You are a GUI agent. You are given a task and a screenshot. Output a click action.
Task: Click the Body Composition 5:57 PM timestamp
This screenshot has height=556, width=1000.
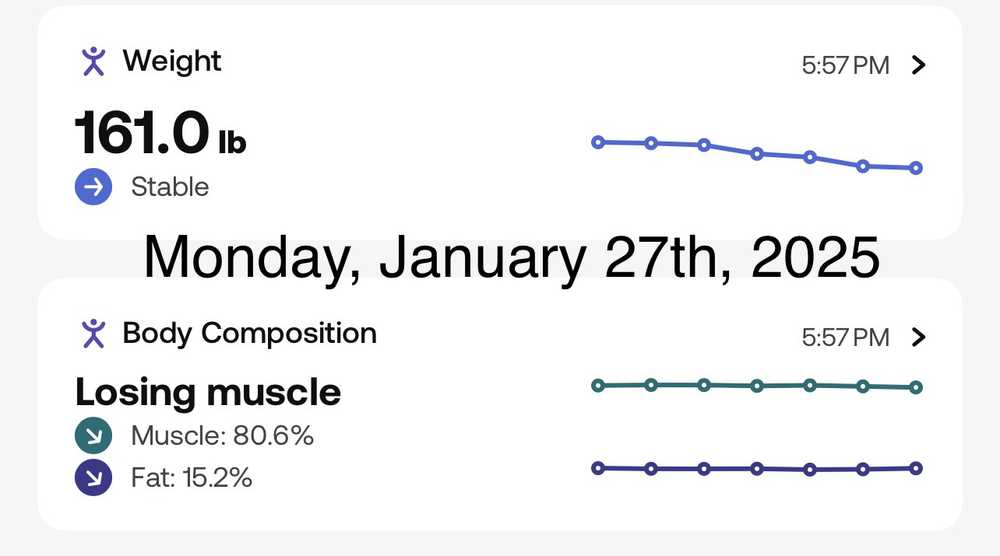pyautogui.click(x=845, y=338)
